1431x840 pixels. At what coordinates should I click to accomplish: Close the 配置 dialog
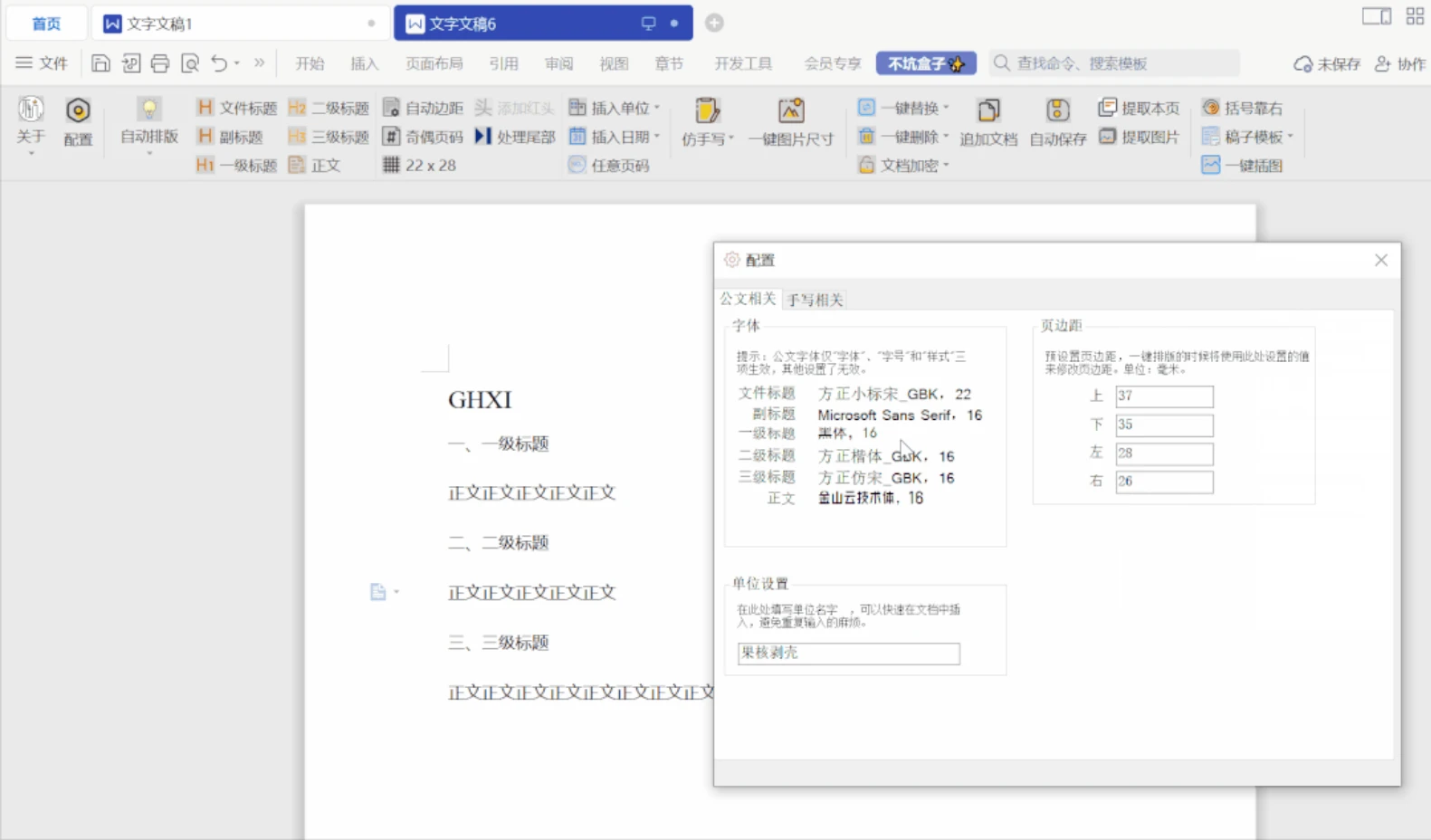(1381, 261)
